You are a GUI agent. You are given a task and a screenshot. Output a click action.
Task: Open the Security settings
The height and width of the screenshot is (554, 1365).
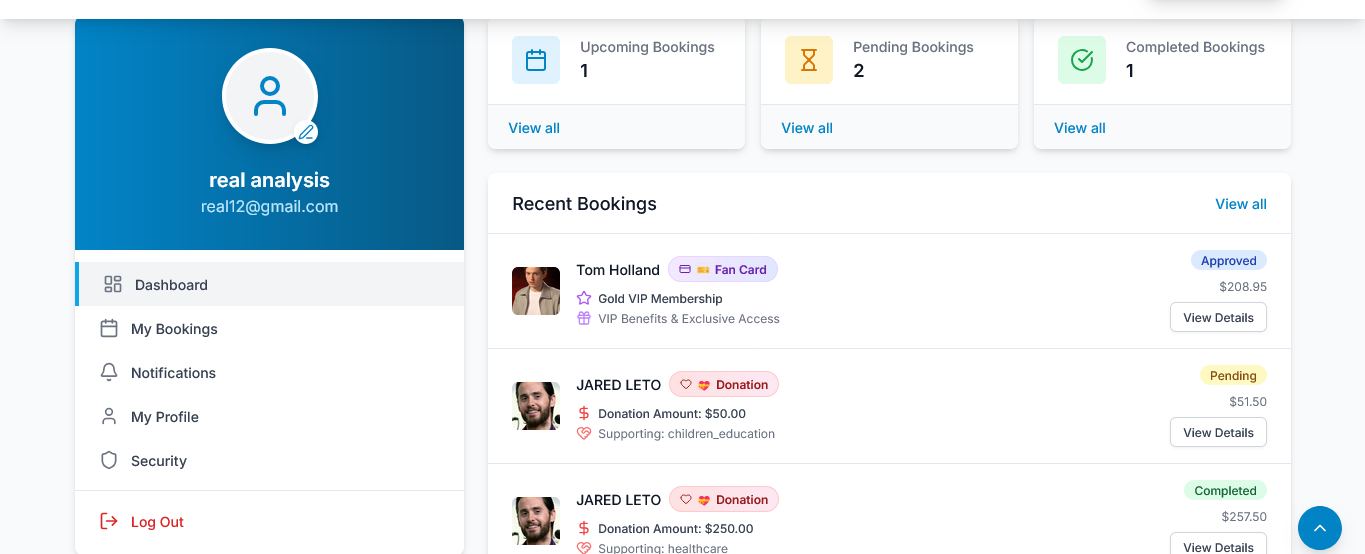(269, 460)
